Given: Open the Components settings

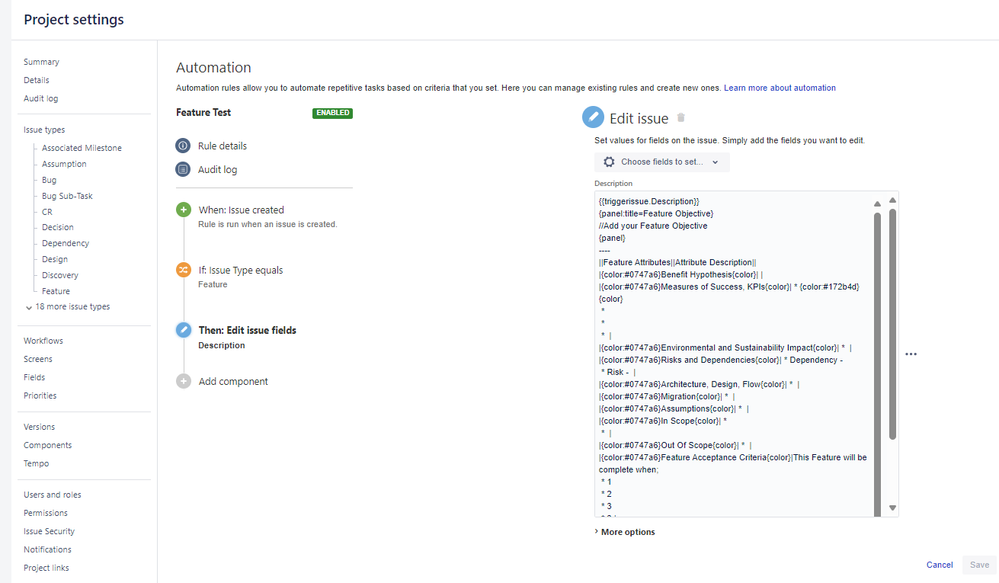Looking at the screenshot, I should [x=47, y=445].
